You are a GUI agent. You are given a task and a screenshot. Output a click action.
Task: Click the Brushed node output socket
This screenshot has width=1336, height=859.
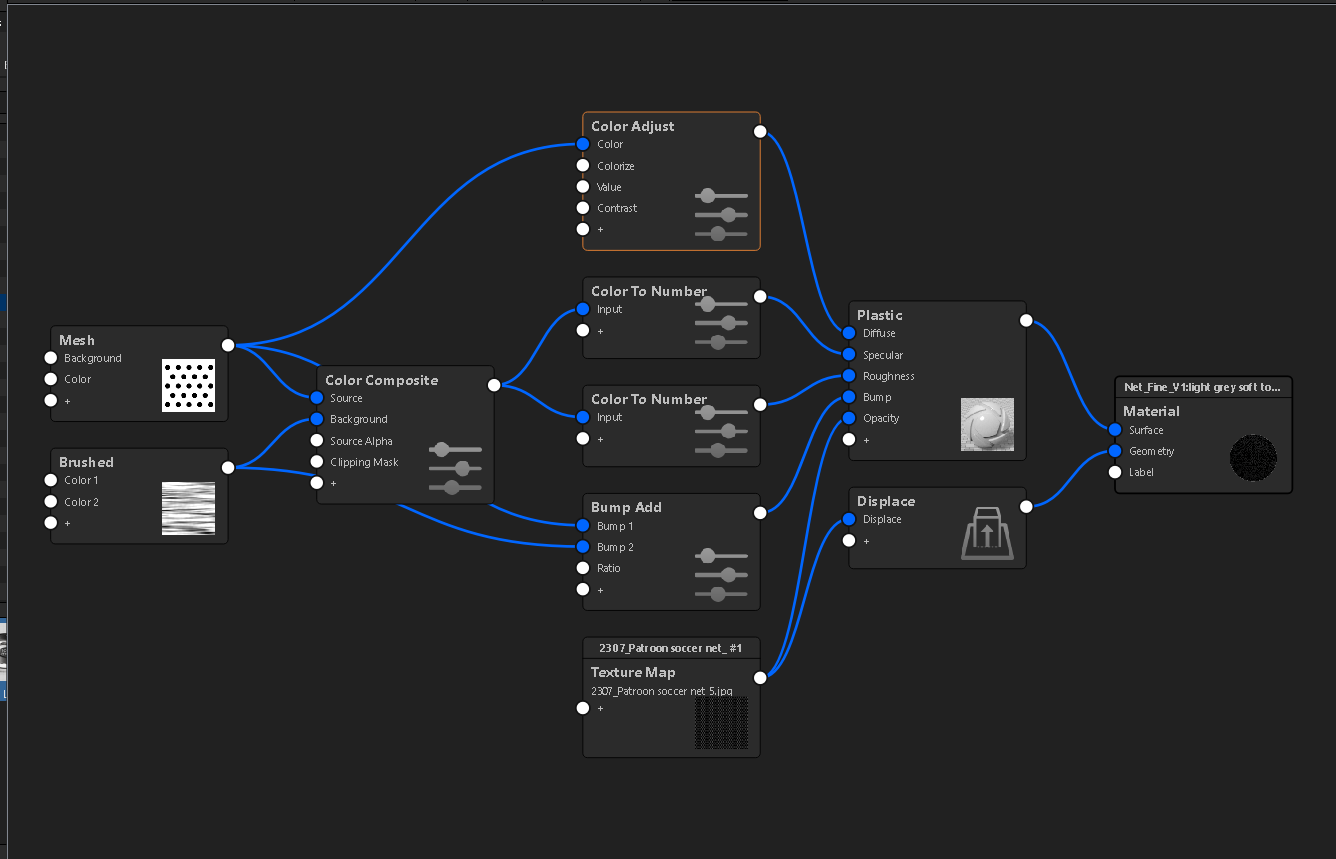pyautogui.click(x=228, y=467)
